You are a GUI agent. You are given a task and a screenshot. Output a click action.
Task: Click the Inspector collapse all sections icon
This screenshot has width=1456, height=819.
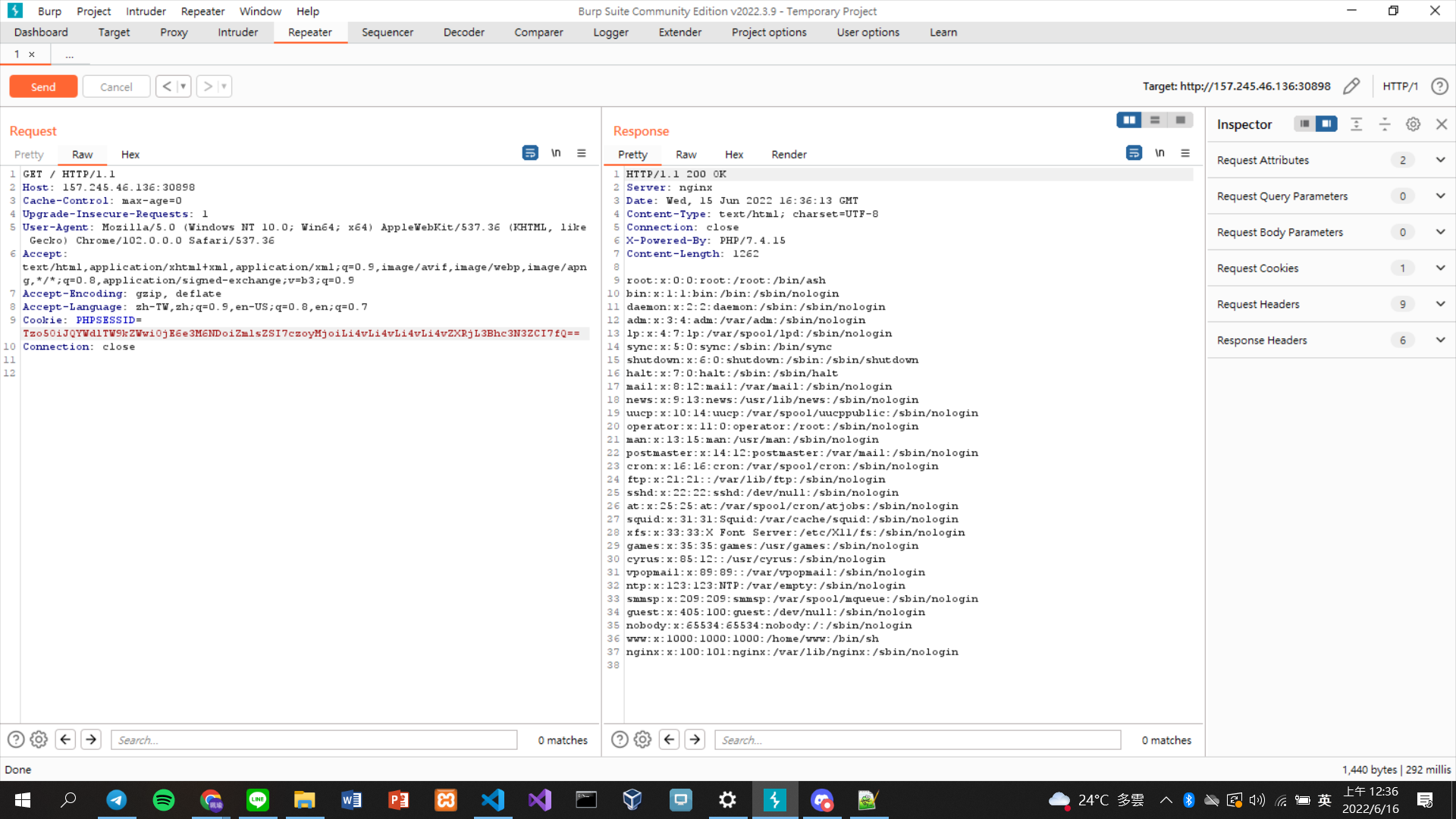coord(1385,124)
